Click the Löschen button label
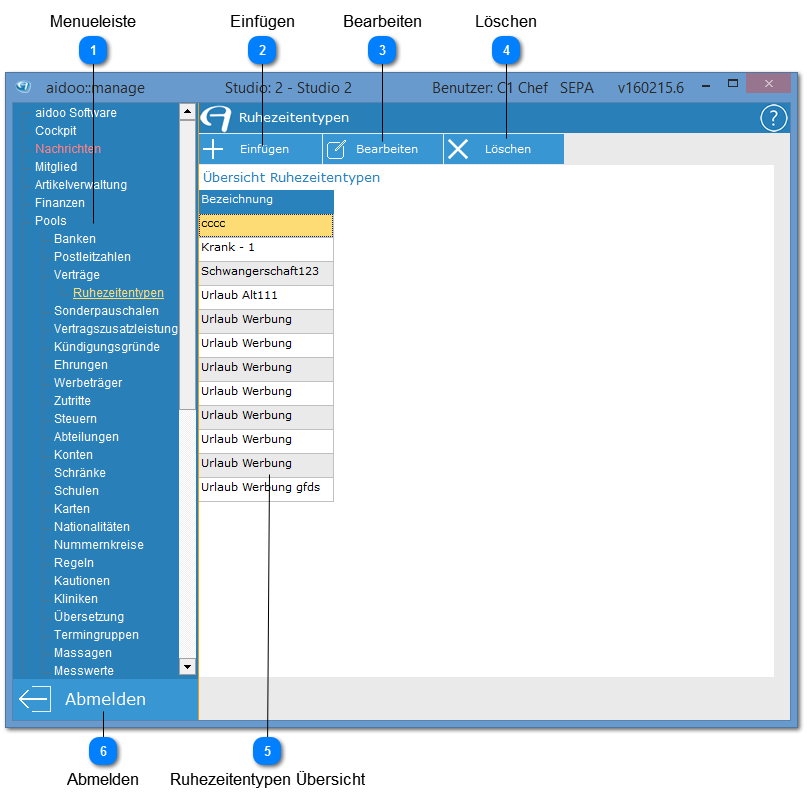The image size is (807, 805). pyautogui.click(x=507, y=149)
